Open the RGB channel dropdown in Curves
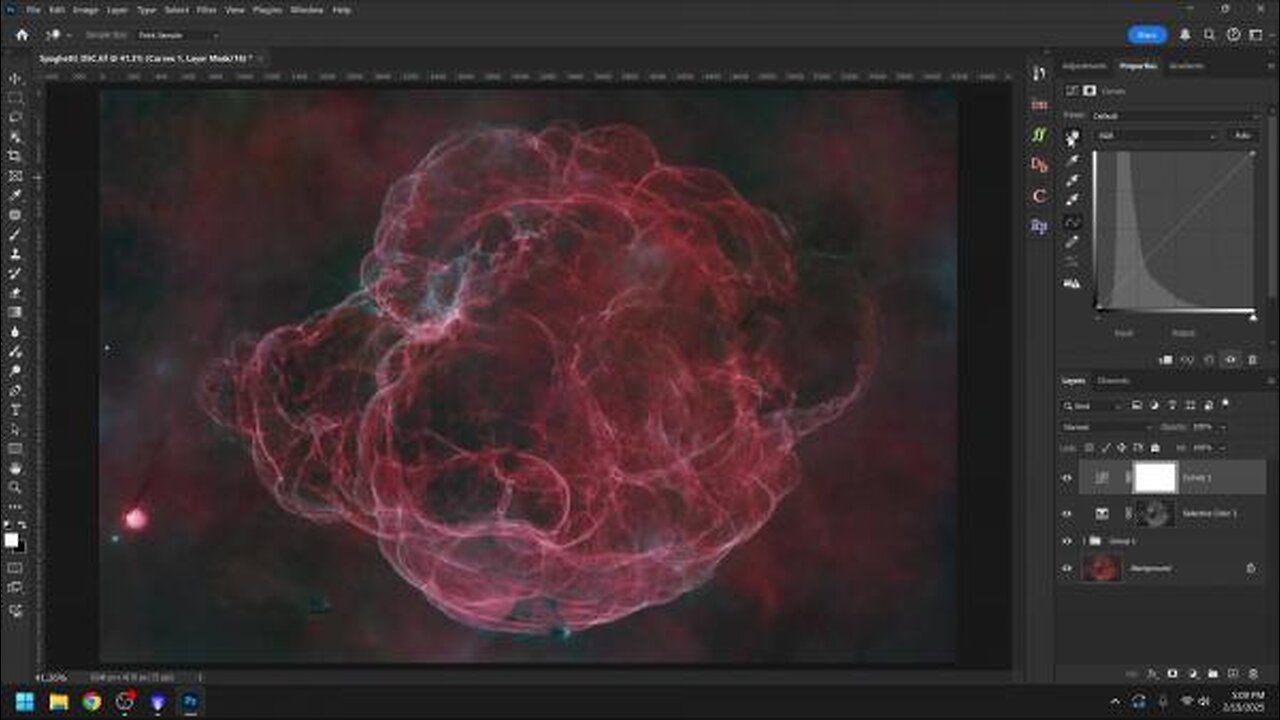 click(1157, 135)
